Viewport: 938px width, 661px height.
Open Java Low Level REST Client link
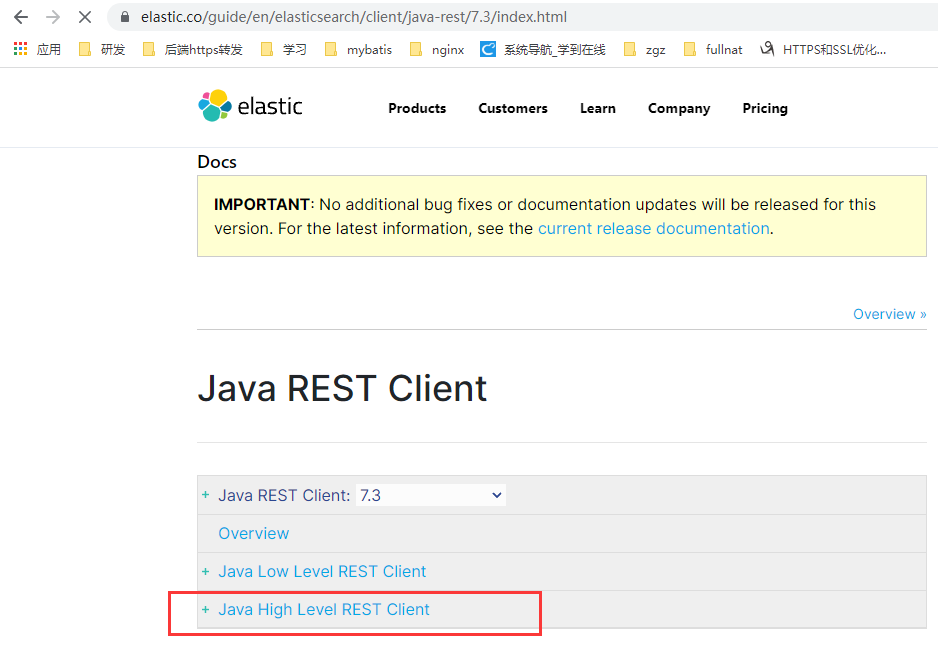(322, 571)
